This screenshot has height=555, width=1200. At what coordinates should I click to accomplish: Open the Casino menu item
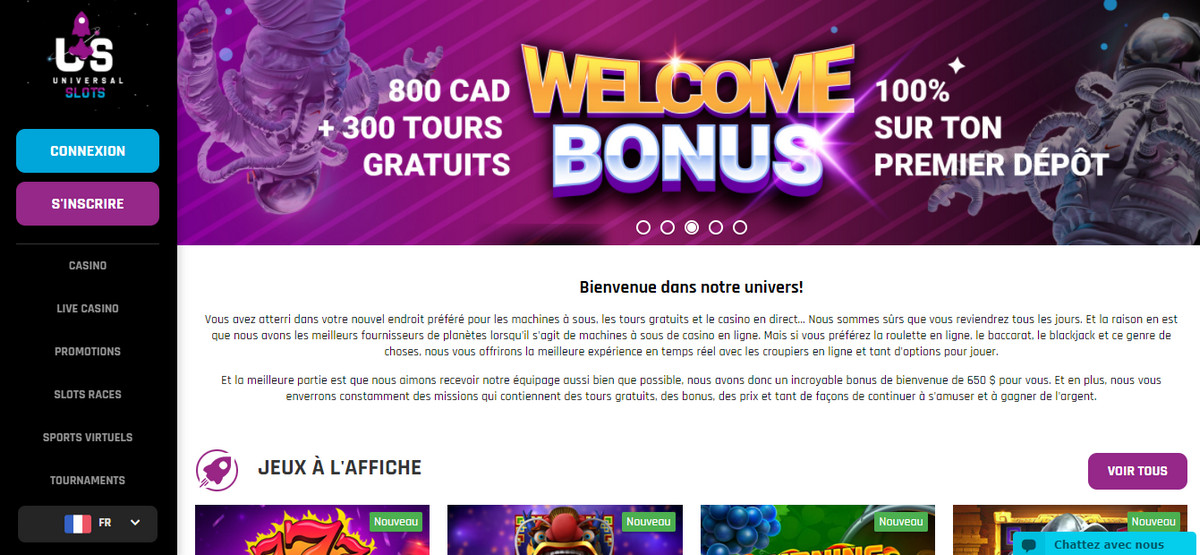click(x=88, y=266)
